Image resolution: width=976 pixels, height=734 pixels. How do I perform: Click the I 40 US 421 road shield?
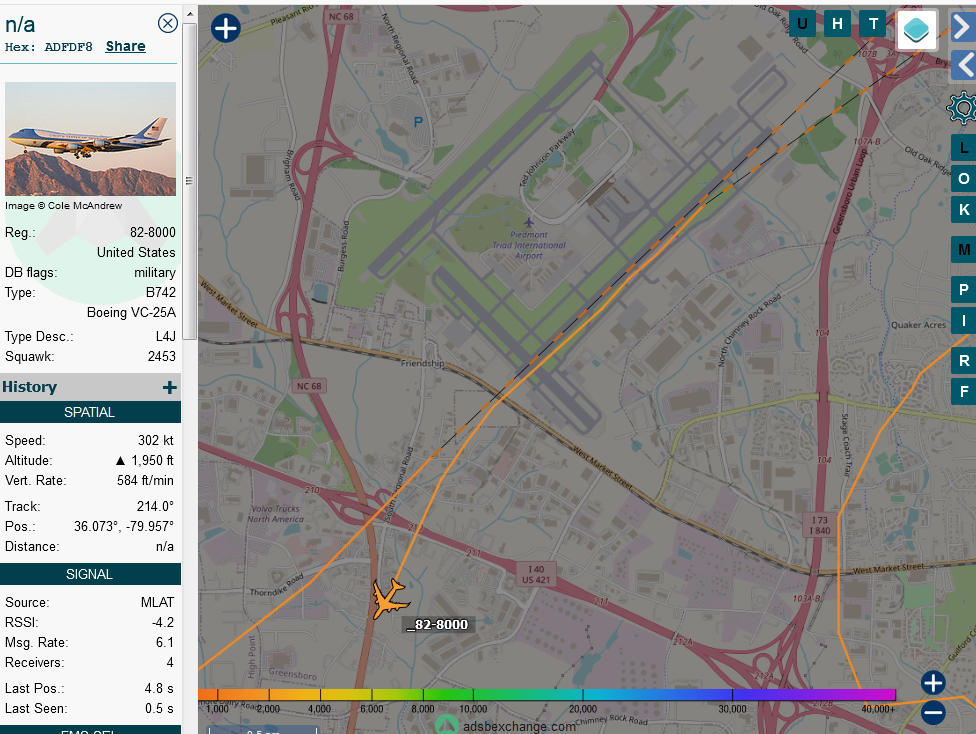click(x=536, y=575)
